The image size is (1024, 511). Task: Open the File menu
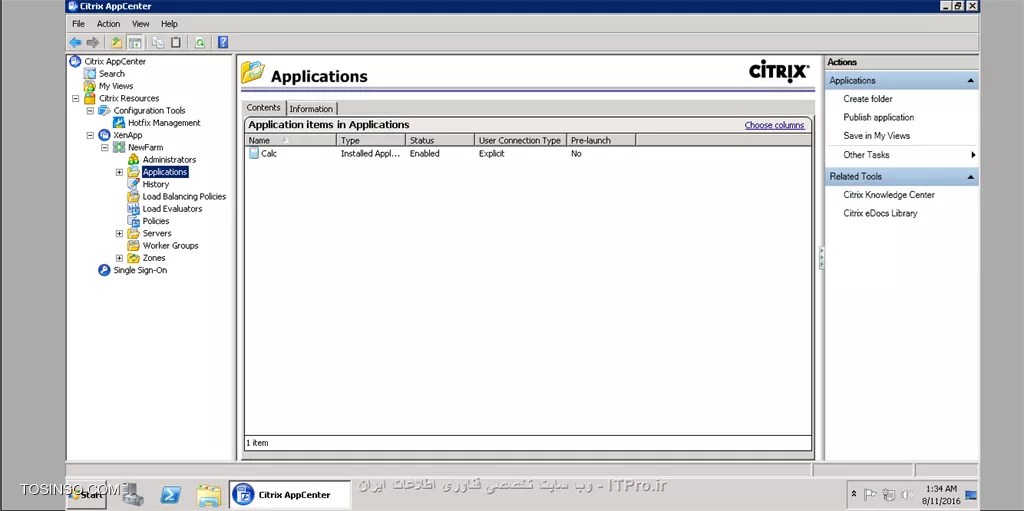point(78,24)
